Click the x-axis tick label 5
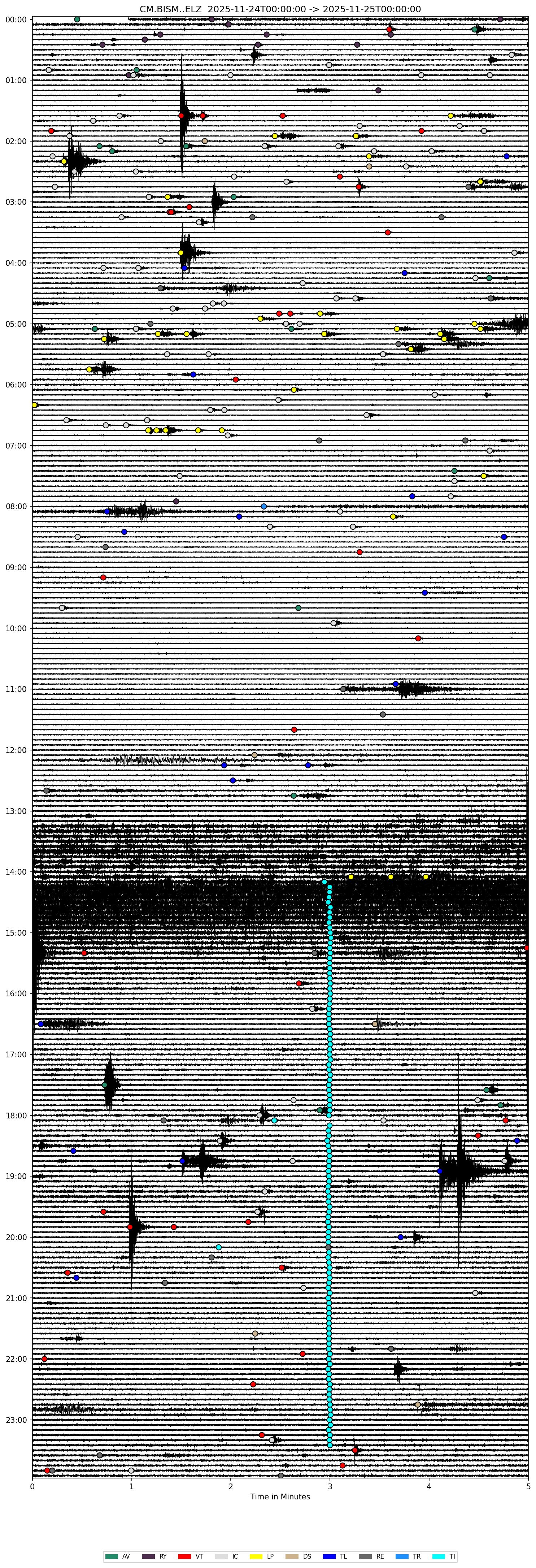The image size is (536, 1568). [528, 1486]
